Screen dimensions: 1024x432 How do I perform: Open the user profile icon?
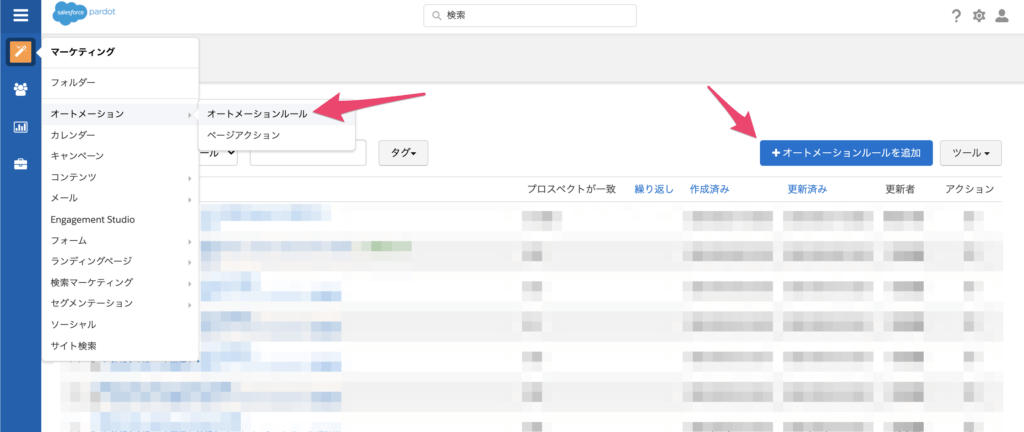[1002, 15]
